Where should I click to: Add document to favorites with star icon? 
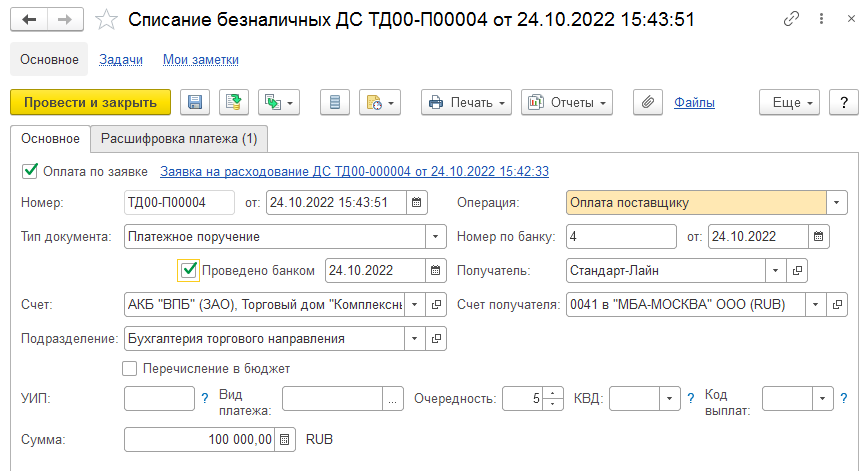click(106, 20)
